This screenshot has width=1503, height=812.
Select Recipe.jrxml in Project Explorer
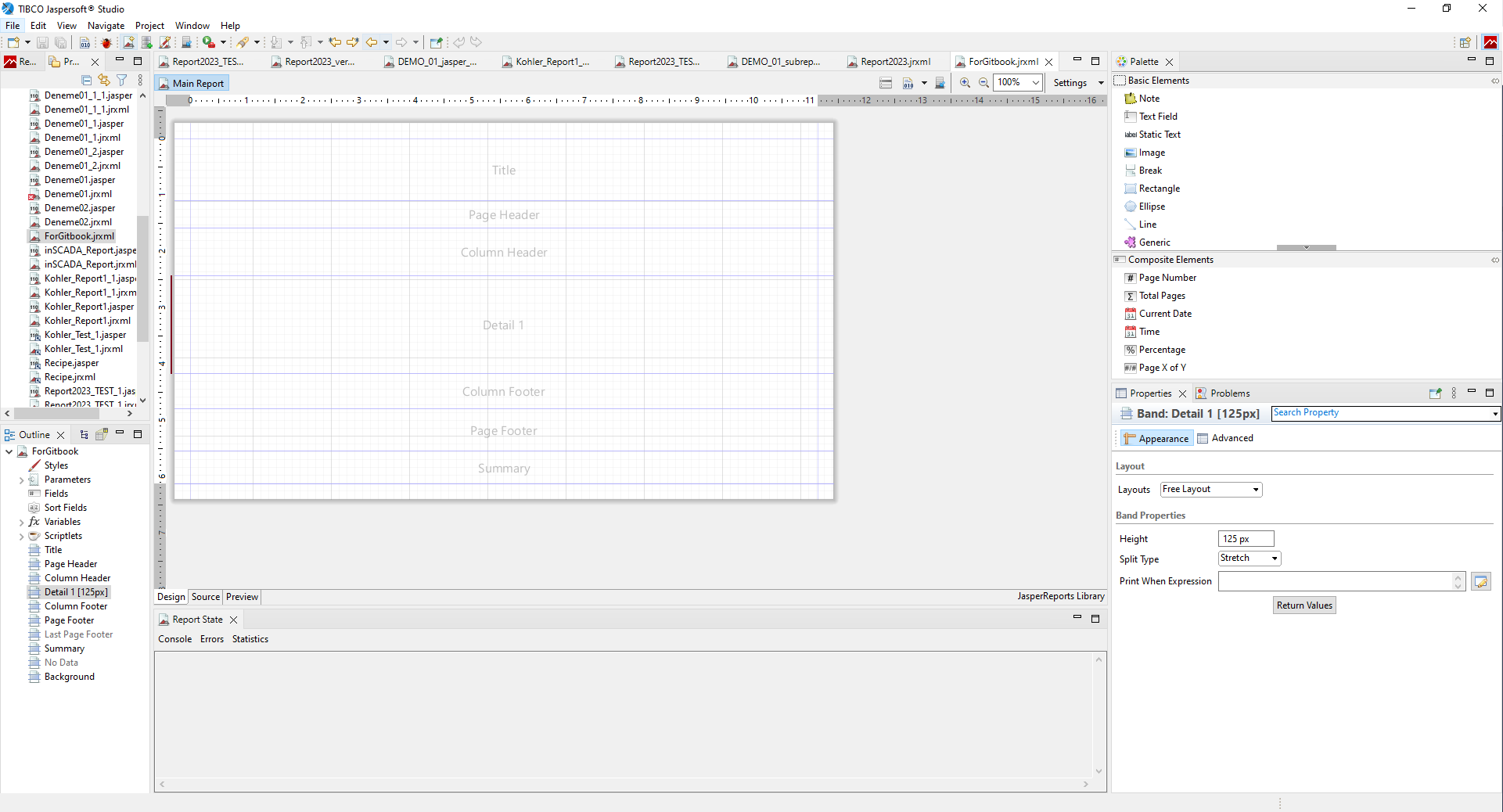(x=70, y=377)
